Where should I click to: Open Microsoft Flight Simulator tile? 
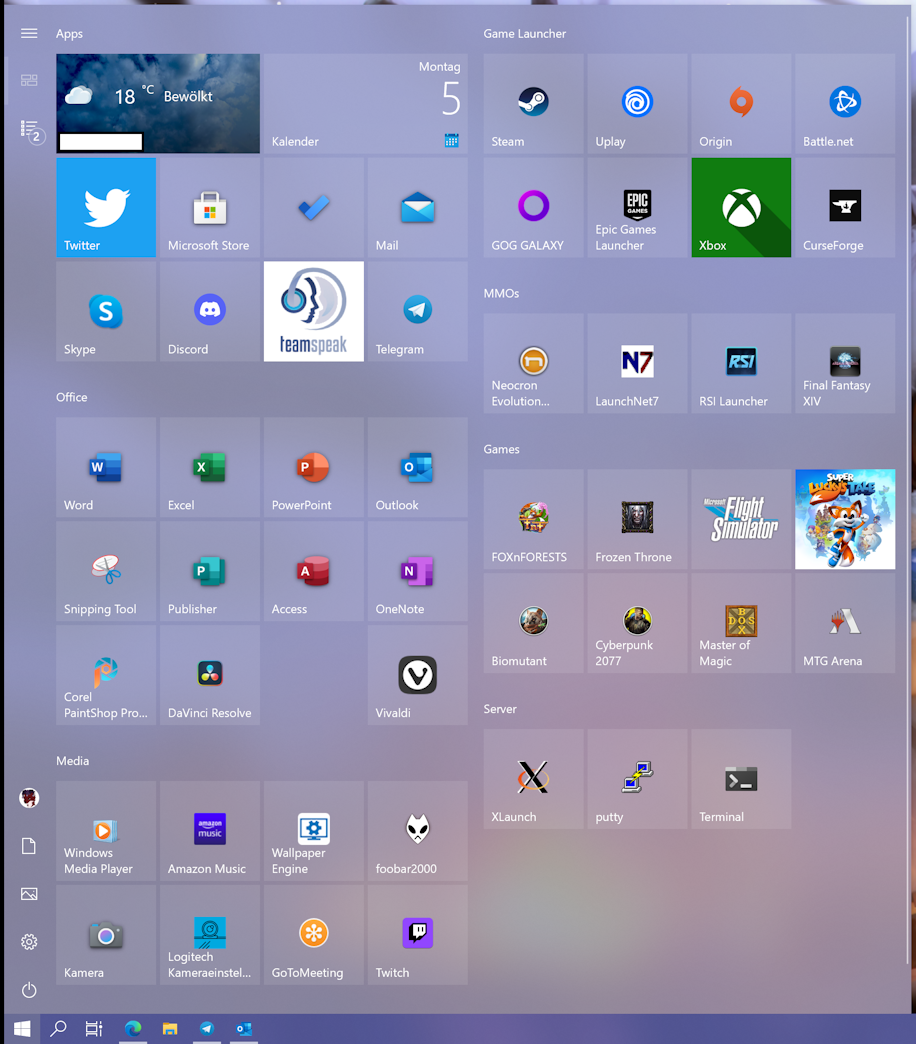coord(741,519)
